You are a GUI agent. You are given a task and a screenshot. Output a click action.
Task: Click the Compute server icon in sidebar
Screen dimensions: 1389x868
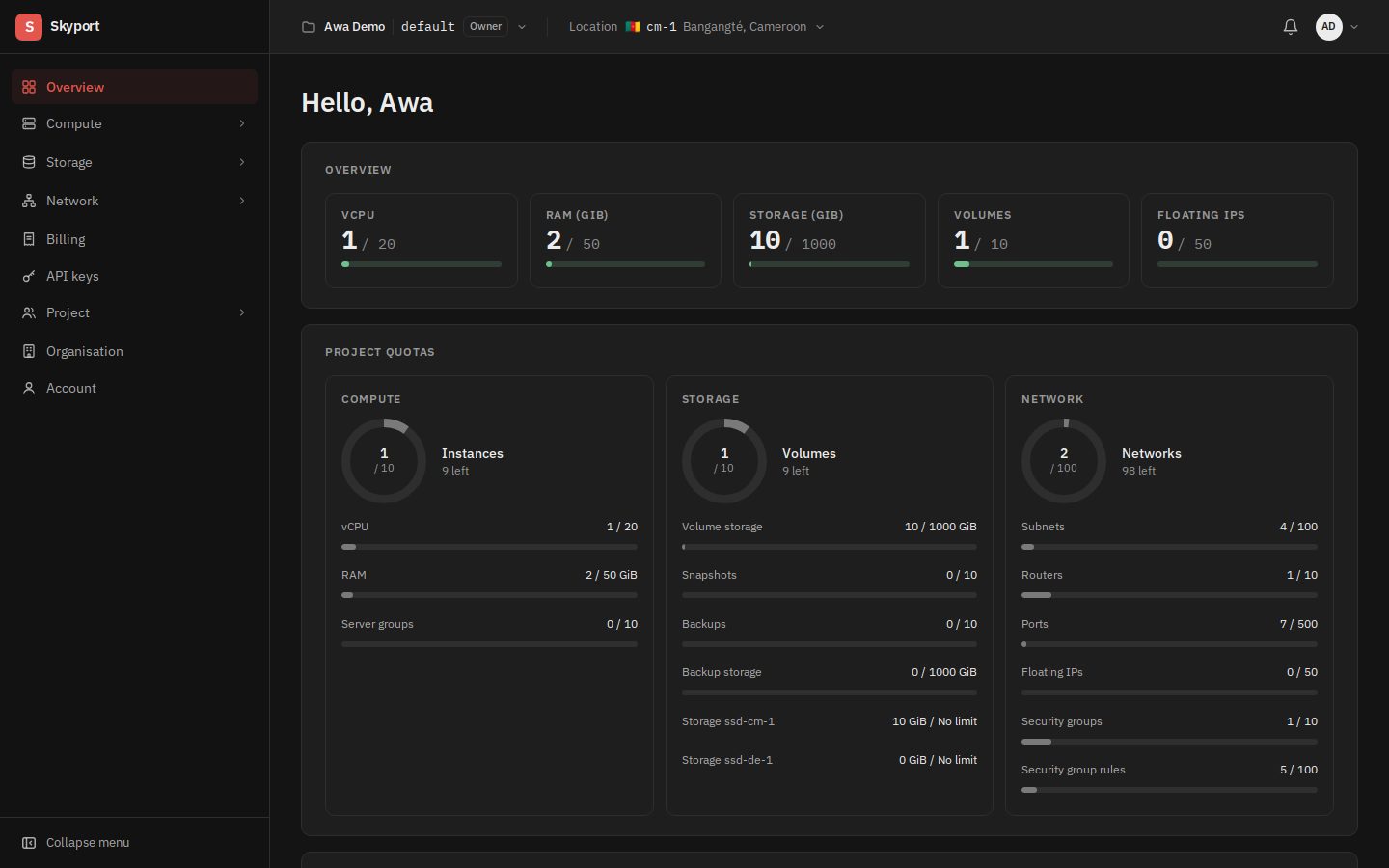[29, 123]
